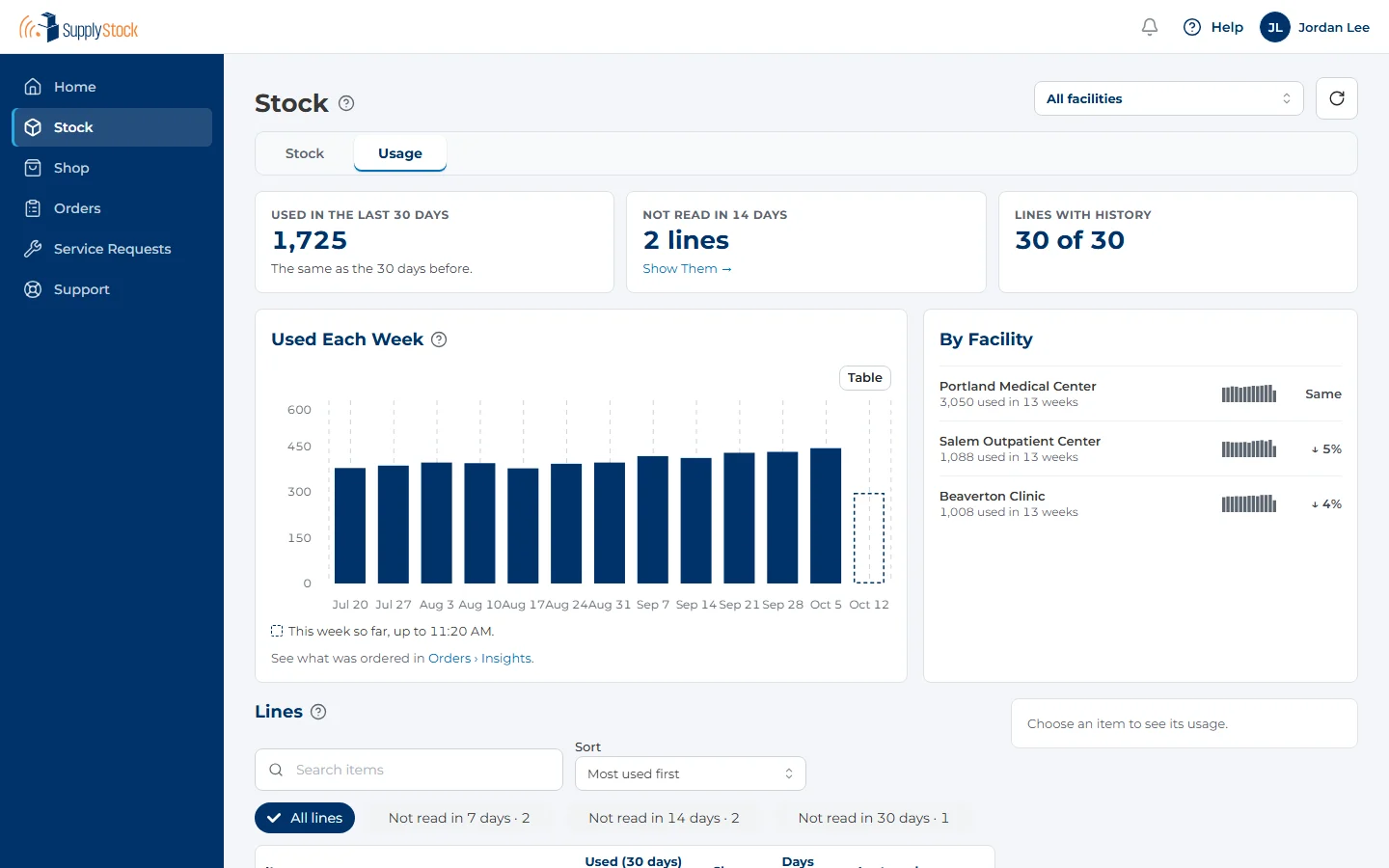
Task: Toggle the Not read in 14 days filter
Action: [x=664, y=818]
